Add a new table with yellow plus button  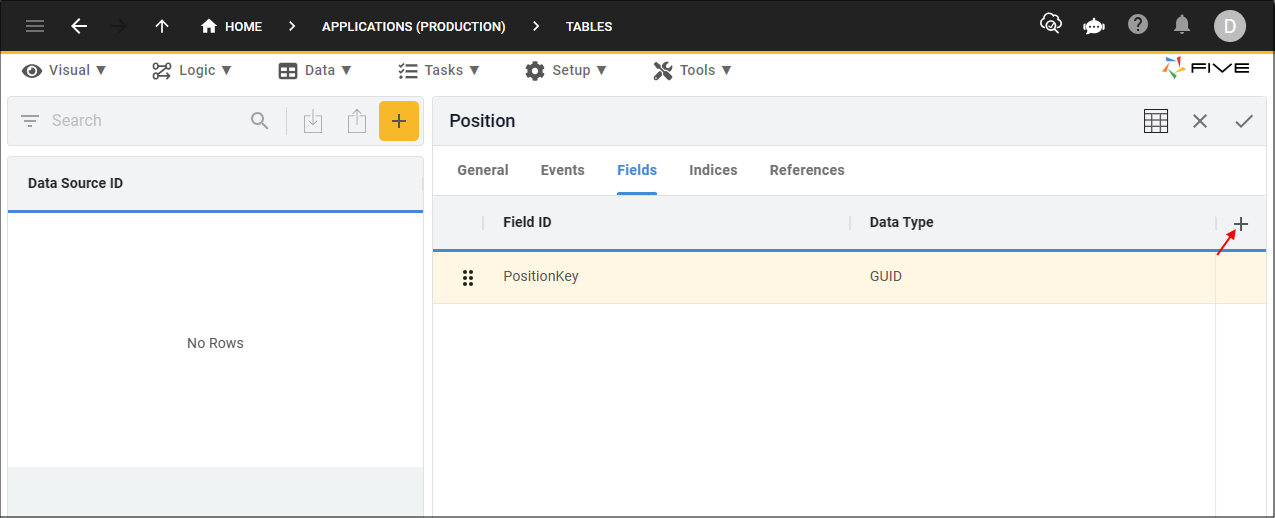[x=399, y=121]
